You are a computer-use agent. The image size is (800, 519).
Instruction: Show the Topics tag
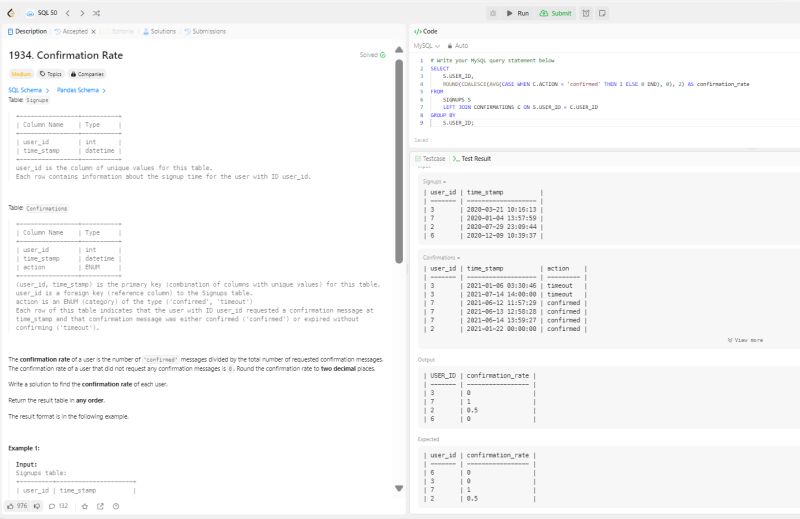pos(51,74)
